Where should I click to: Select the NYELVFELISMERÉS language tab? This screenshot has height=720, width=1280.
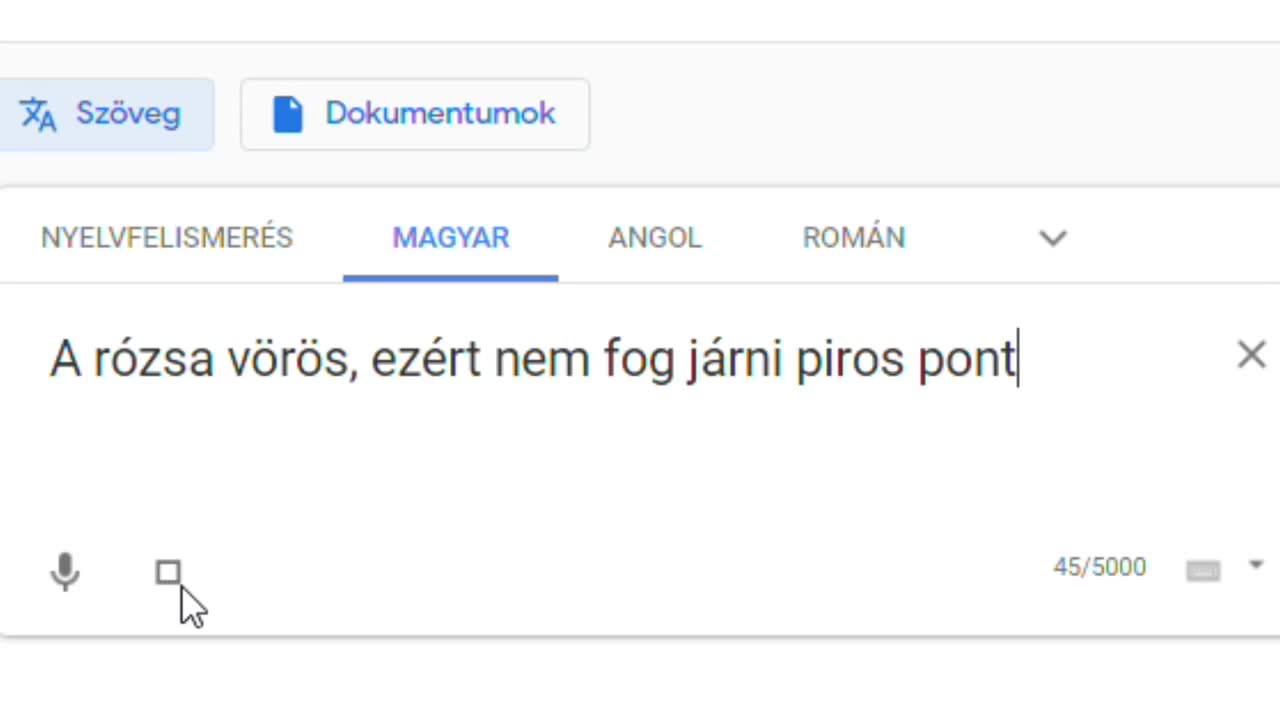coord(167,238)
